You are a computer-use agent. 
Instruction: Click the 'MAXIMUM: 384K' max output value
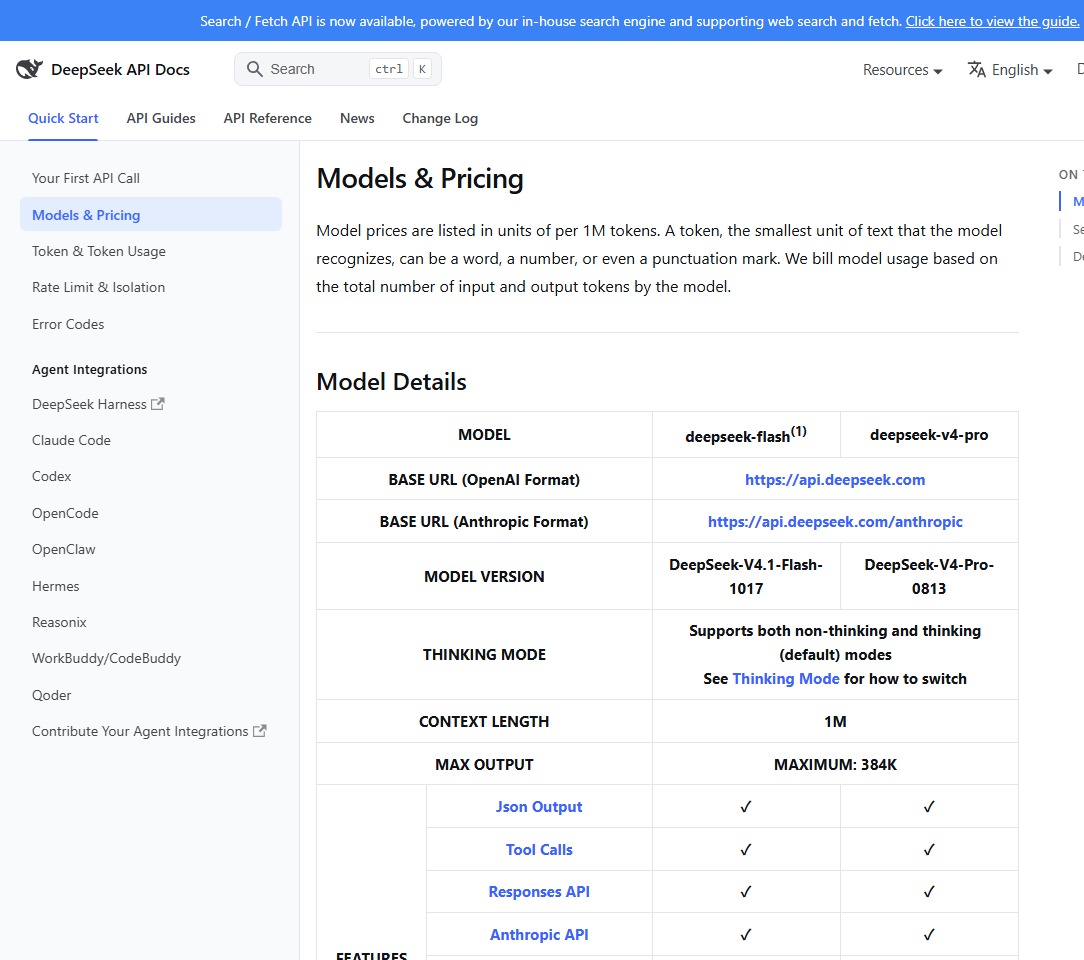(x=834, y=764)
